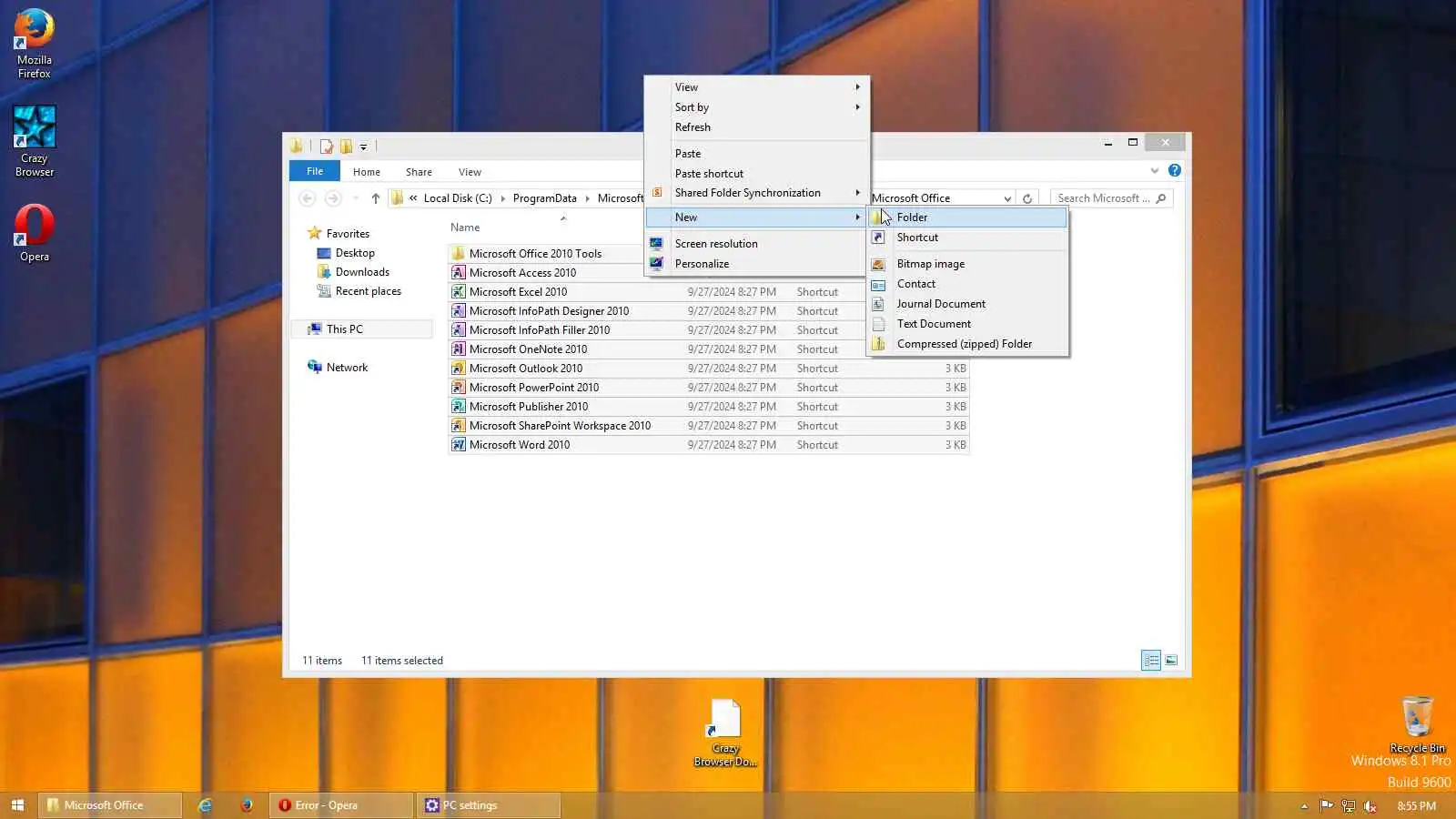Viewport: 1456px width, 819px height.
Task: Switch to the Explorer View ribbon tab
Action: 470,172
